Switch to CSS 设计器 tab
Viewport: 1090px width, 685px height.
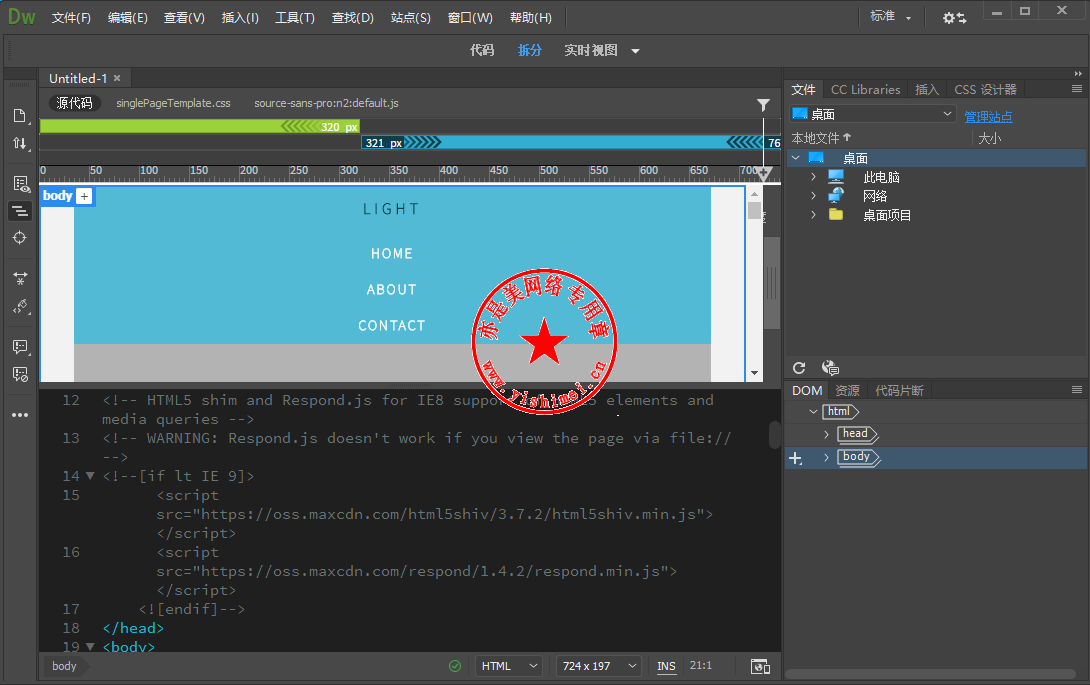985,90
